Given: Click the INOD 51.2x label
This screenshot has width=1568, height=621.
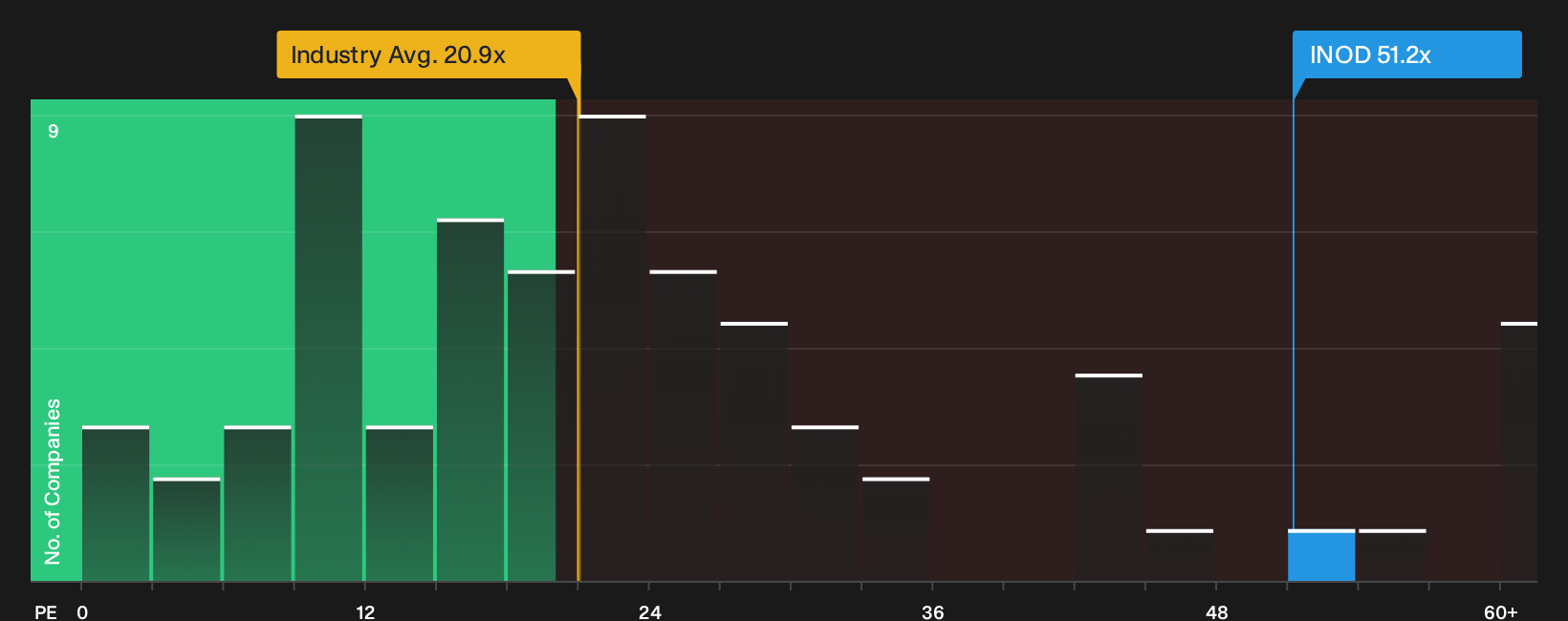Looking at the screenshot, I should pyautogui.click(x=1406, y=54).
